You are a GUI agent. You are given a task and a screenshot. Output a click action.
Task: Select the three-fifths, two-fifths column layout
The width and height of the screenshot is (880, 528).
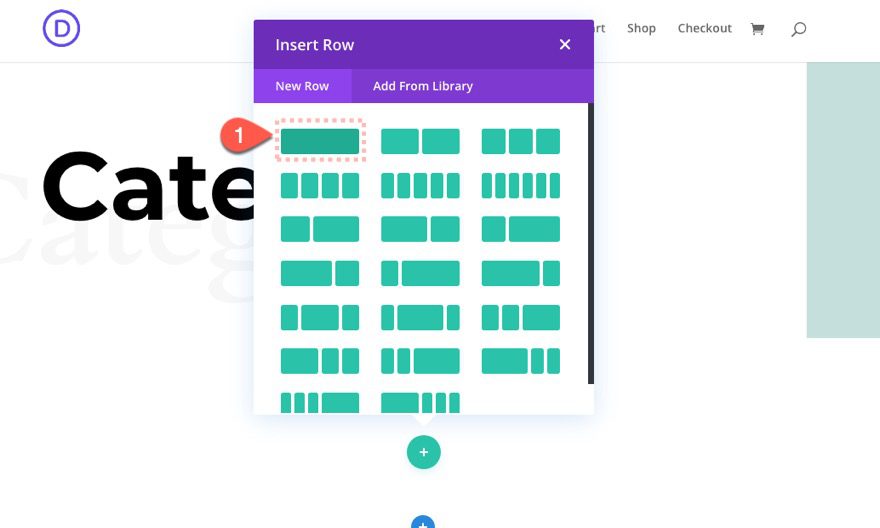pos(420,229)
